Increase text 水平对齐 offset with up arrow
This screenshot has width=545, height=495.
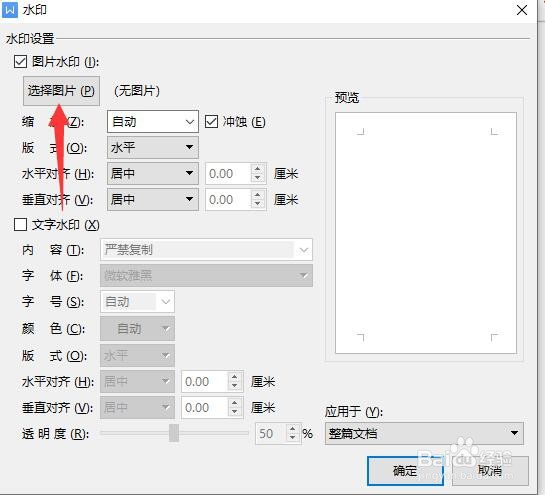click(x=235, y=377)
